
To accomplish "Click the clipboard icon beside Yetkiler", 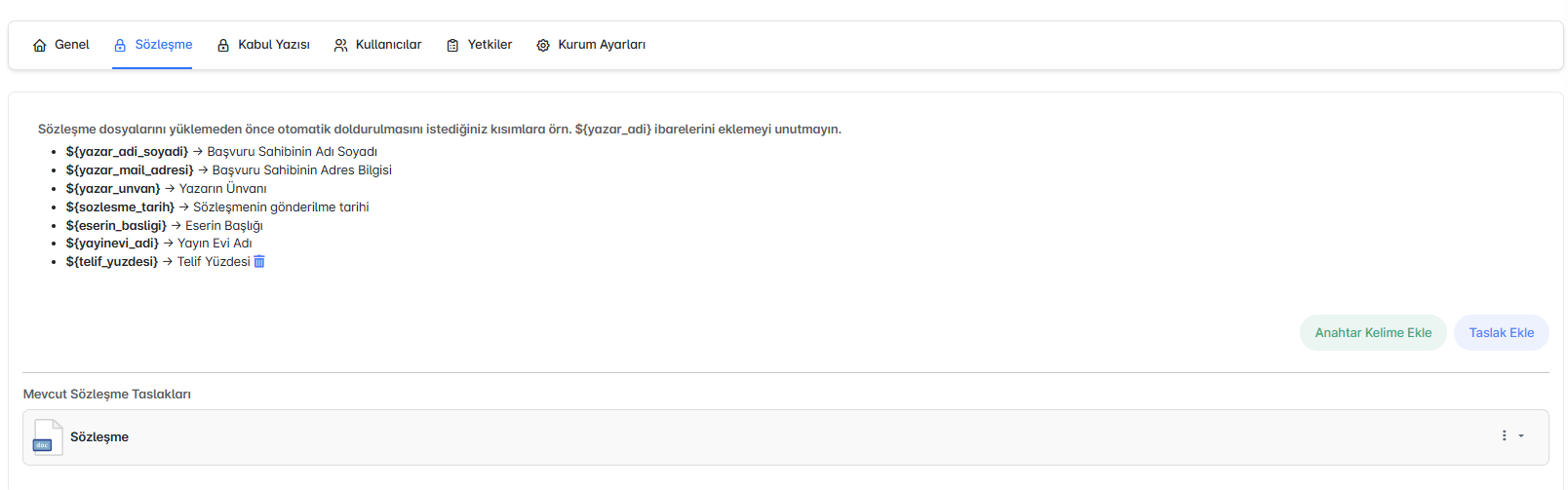I will click(x=452, y=46).
